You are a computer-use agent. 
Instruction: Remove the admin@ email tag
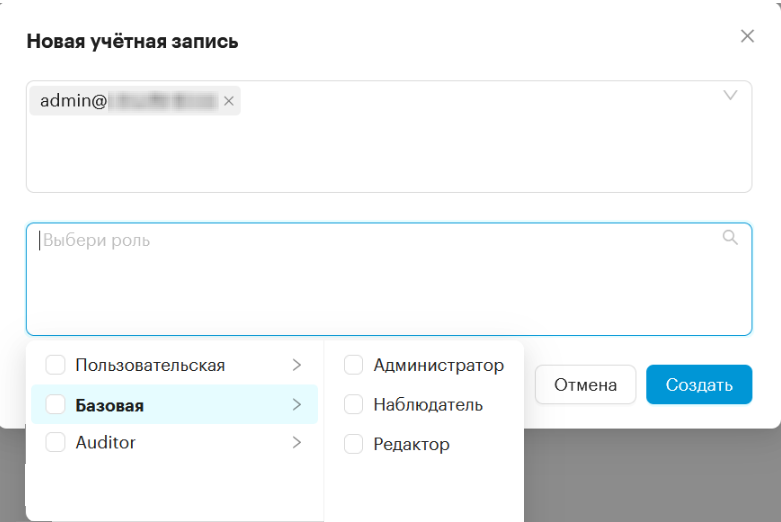pos(229,101)
